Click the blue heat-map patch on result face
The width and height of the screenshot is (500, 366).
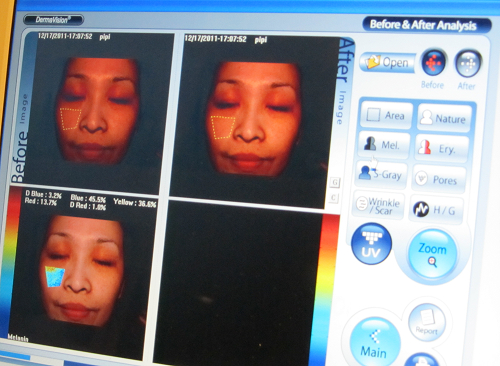(55, 276)
